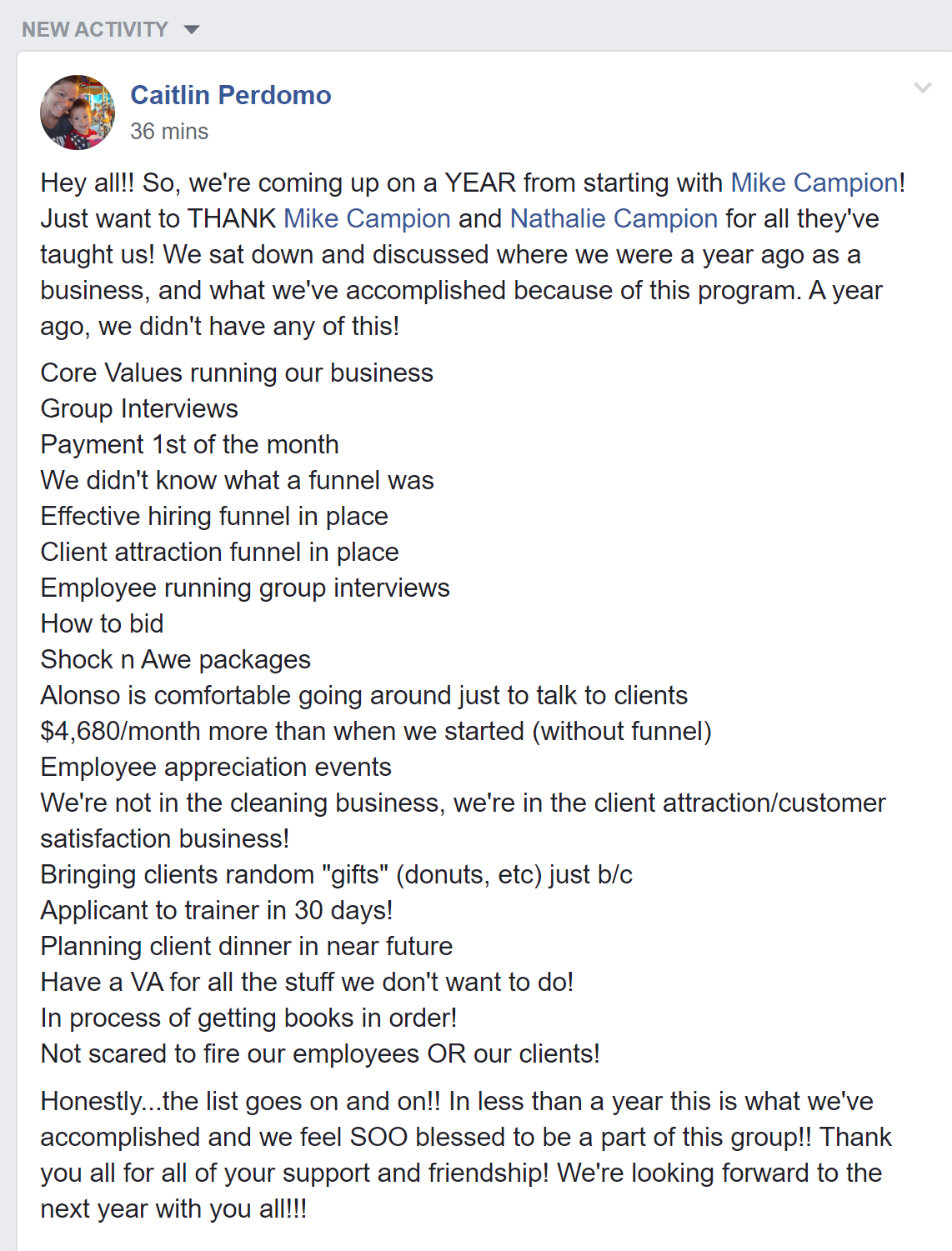Click the 'Shock n Awe packages' line
The width and height of the screenshot is (952, 1251).
pyautogui.click(x=175, y=659)
